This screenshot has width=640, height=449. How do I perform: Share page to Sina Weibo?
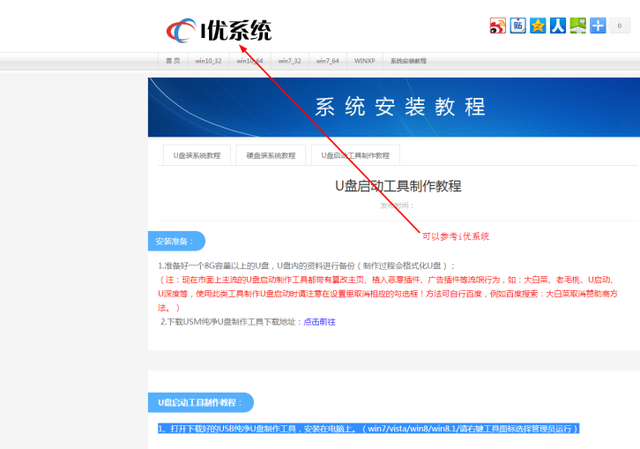click(498, 26)
